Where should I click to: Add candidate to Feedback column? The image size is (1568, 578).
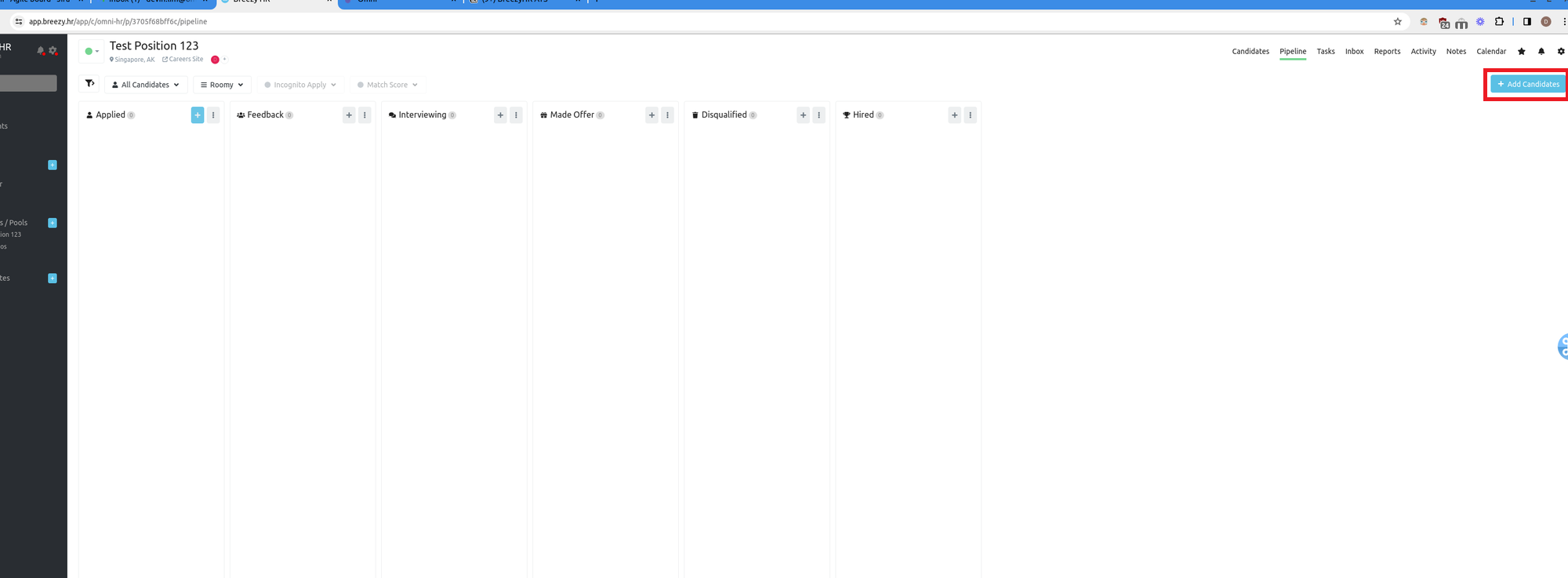point(349,115)
